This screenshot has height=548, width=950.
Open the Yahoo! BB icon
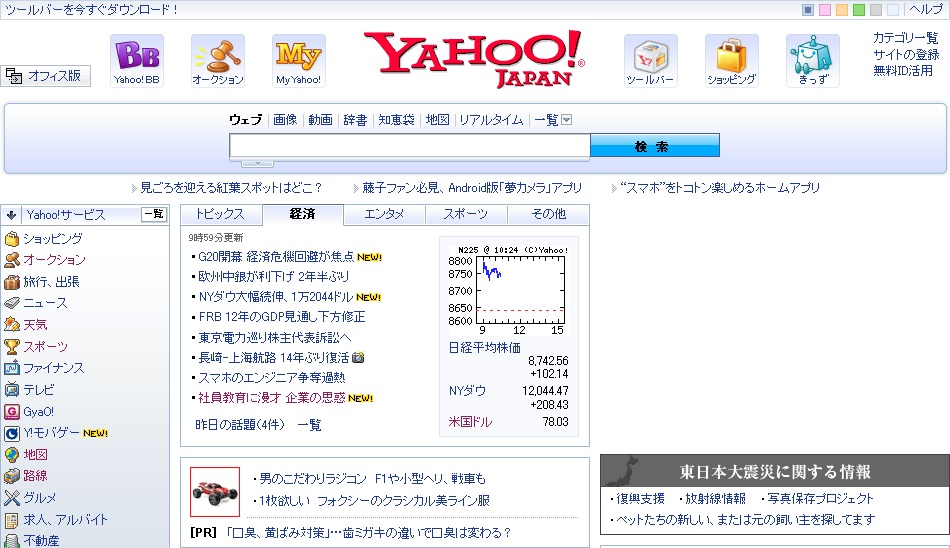(x=137, y=61)
